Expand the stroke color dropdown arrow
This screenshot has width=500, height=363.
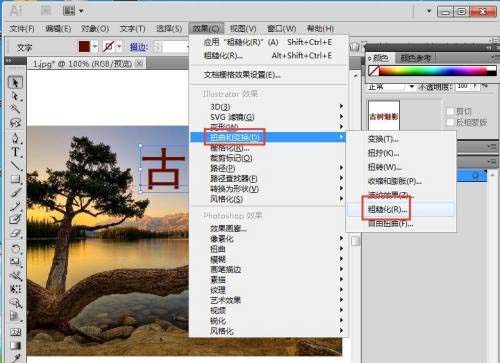[119, 47]
